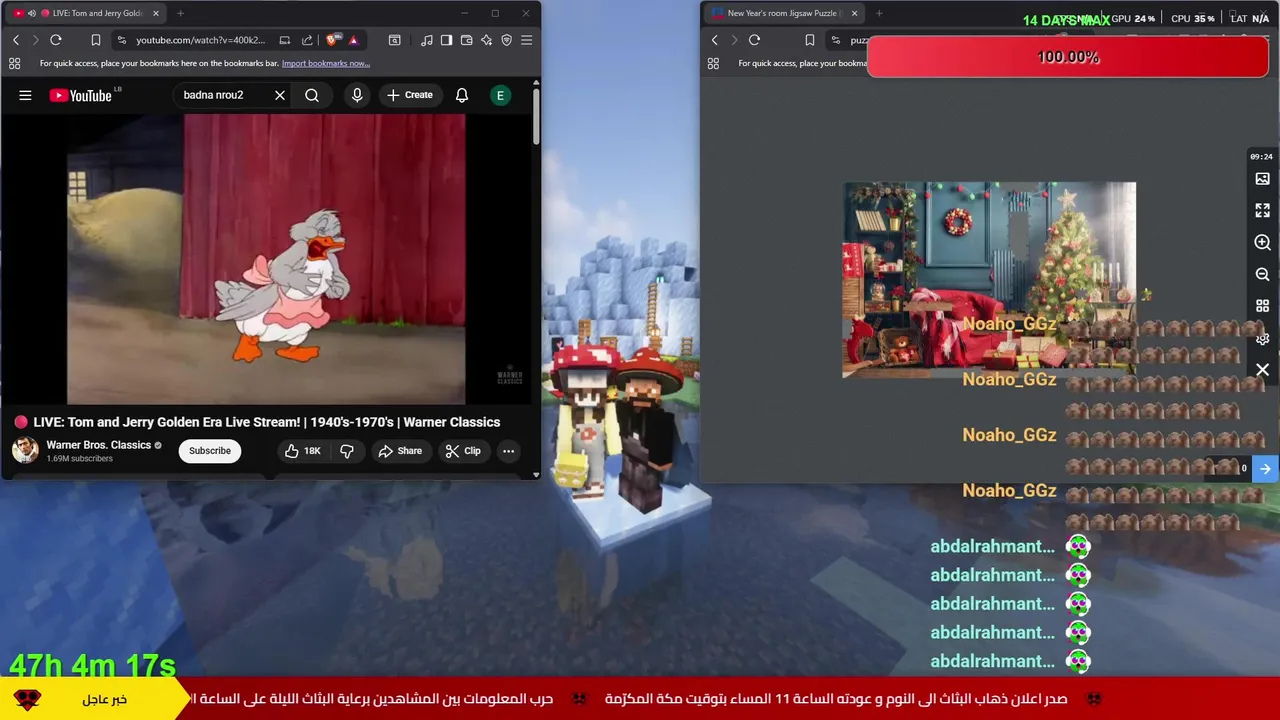1280x720 pixels.
Task: Click the YouTube page vertical scrollbar
Action: [535, 118]
